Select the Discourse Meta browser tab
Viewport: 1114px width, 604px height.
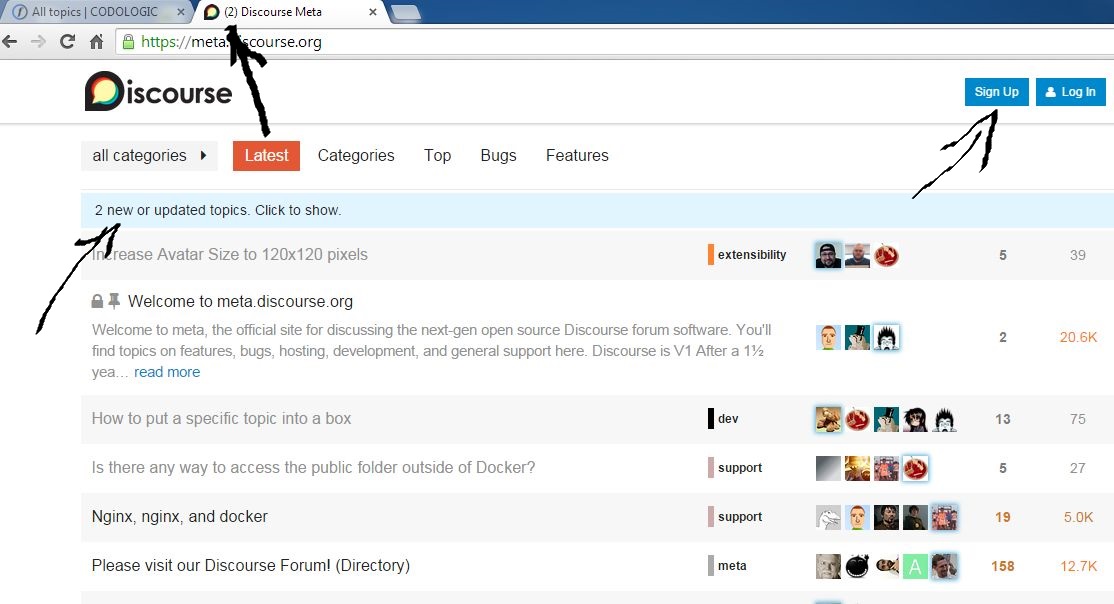coord(291,12)
